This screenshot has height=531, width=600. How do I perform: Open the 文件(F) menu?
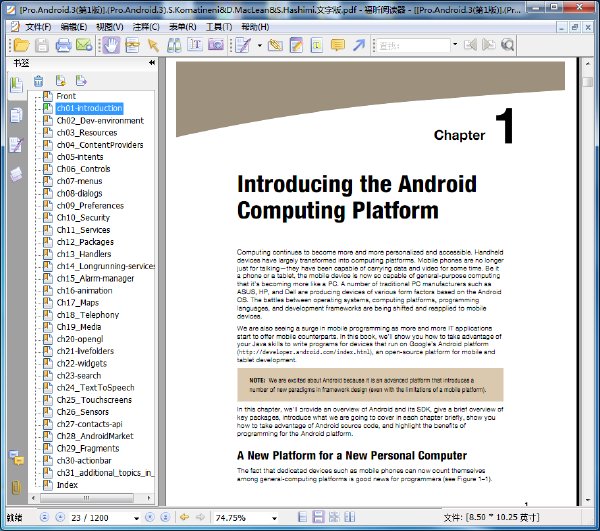38,27
